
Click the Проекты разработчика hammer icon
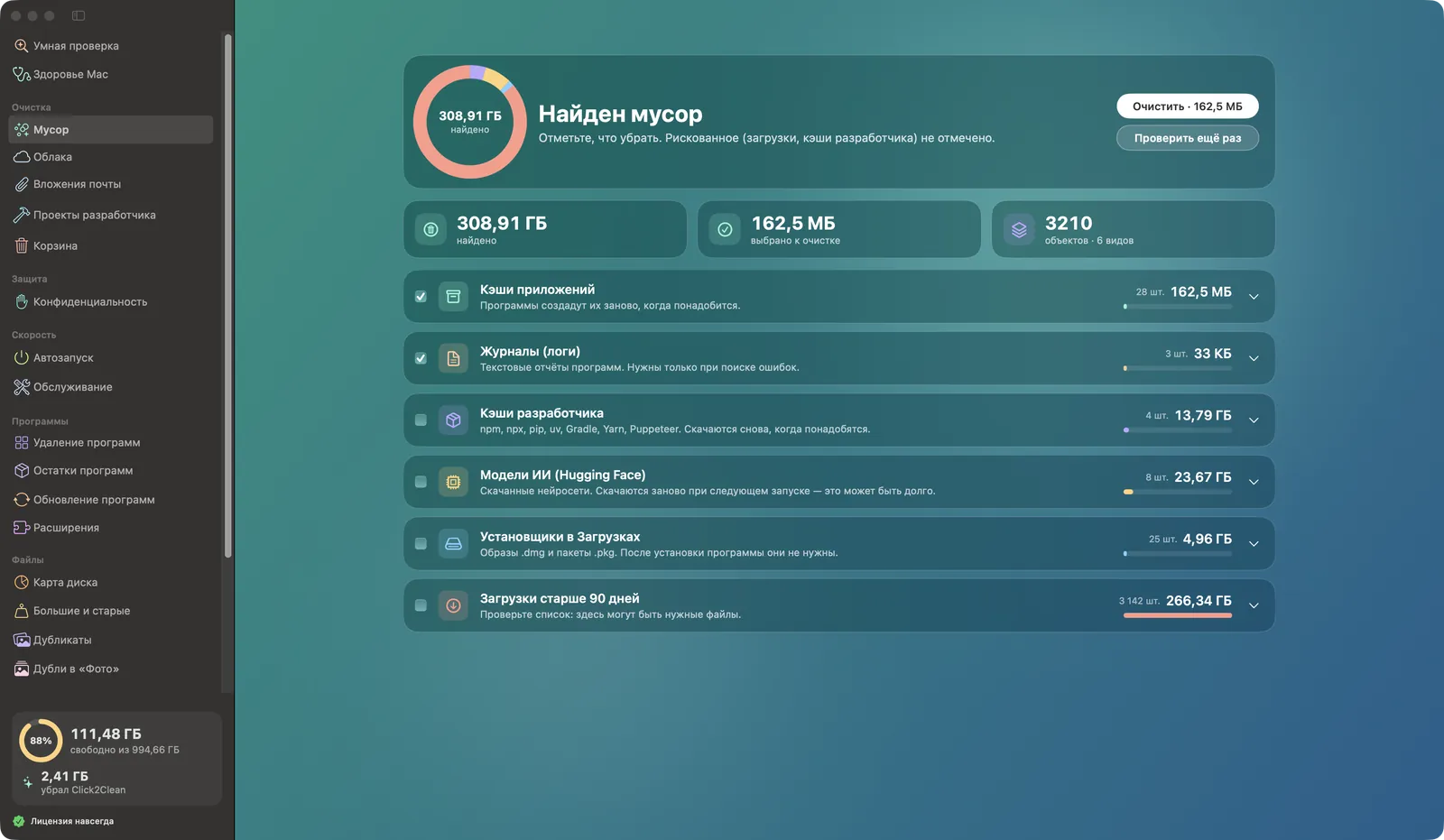[22, 215]
